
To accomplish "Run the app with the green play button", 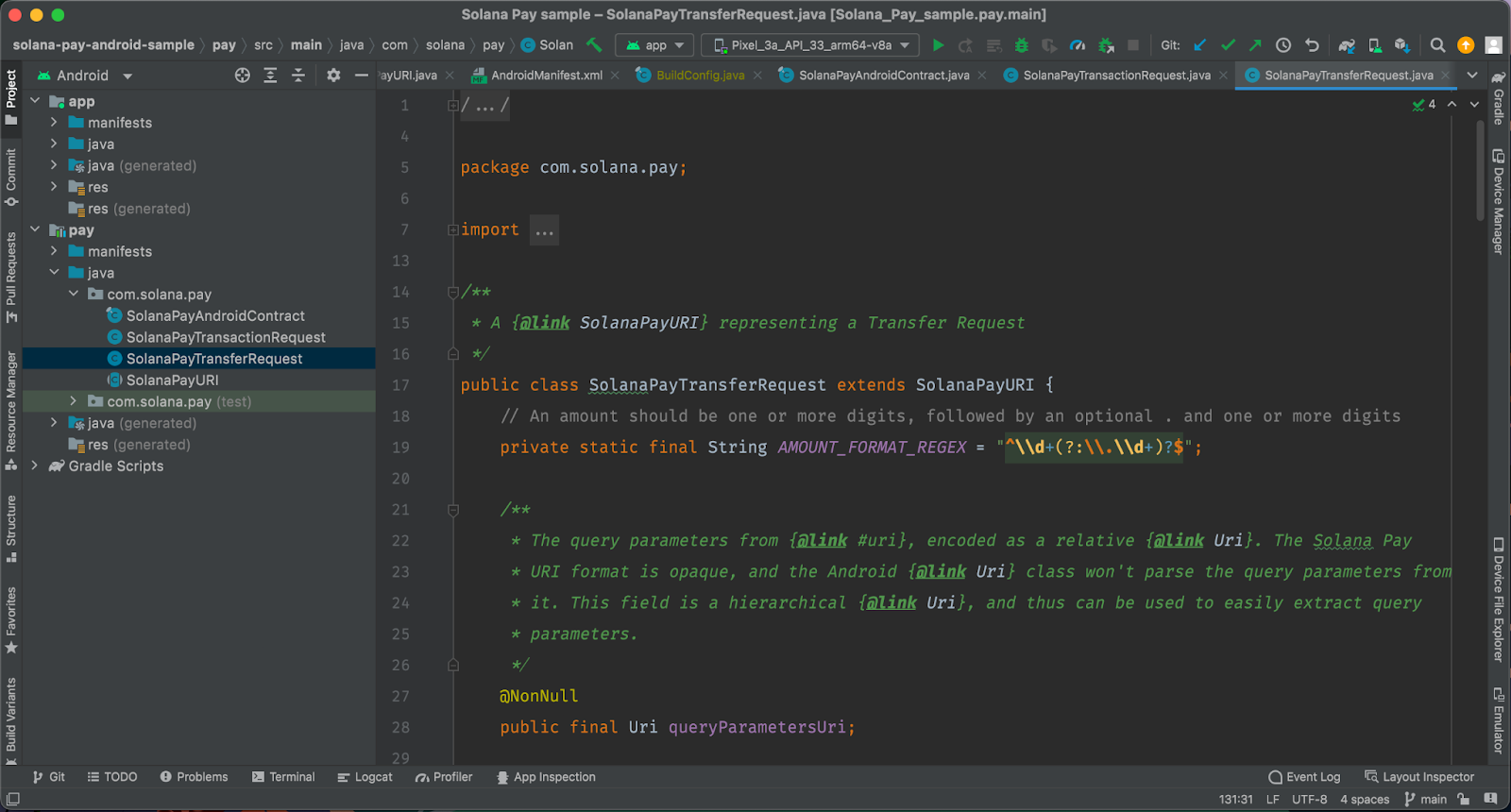I will point(938,45).
